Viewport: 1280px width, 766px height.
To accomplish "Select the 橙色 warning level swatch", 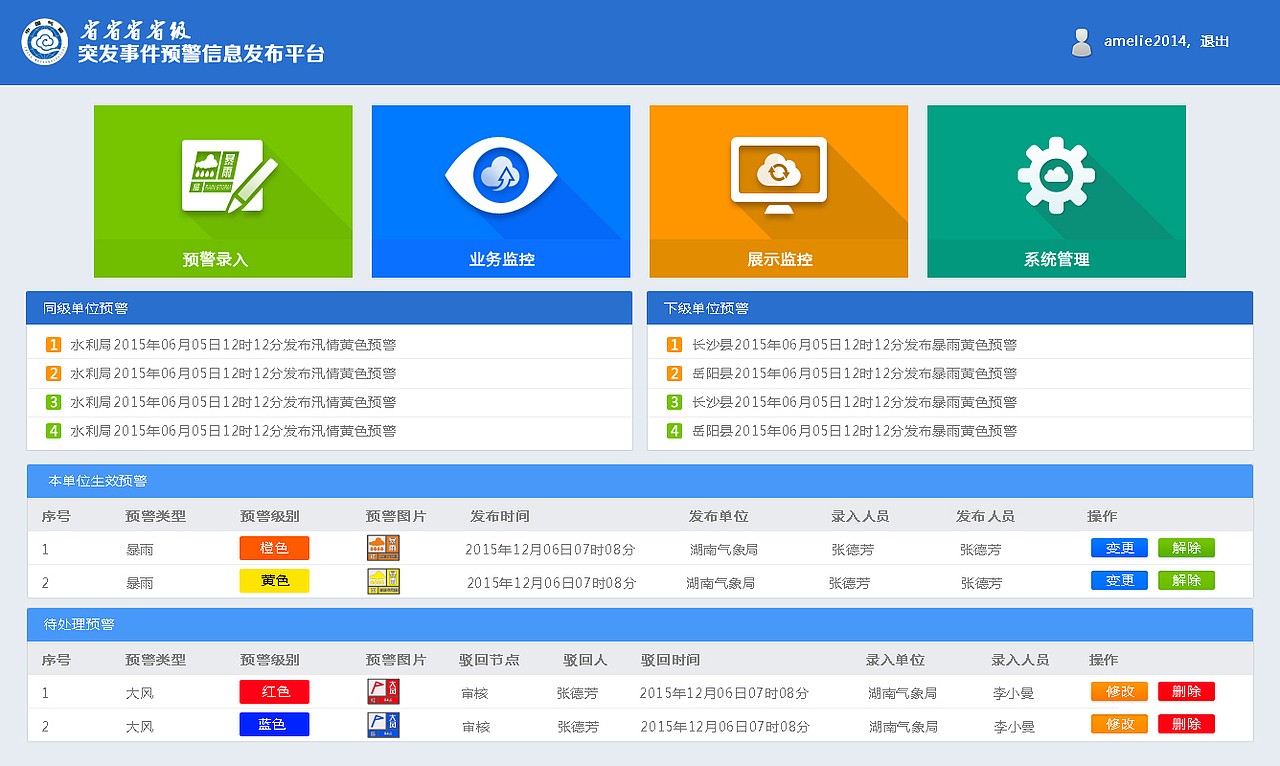I will point(274,547).
